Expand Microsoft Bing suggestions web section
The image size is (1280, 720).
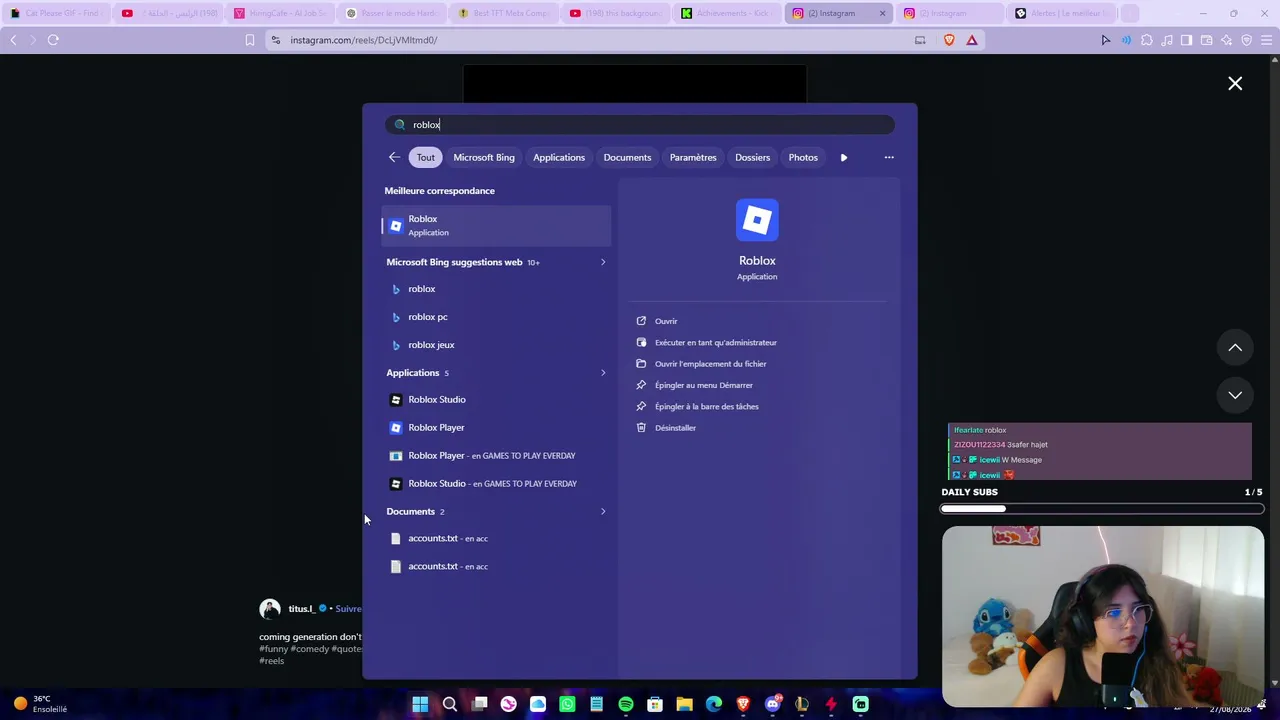click(603, 262)
